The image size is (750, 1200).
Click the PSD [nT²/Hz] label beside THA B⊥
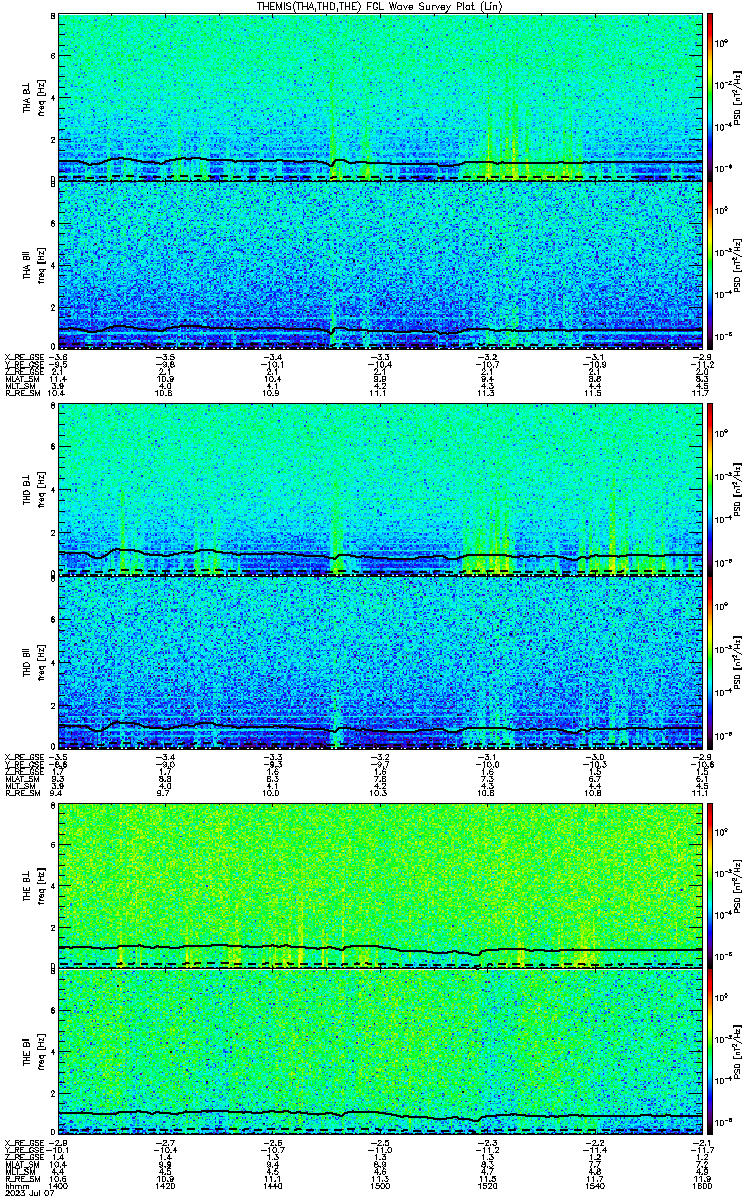(x=738, y=97)
